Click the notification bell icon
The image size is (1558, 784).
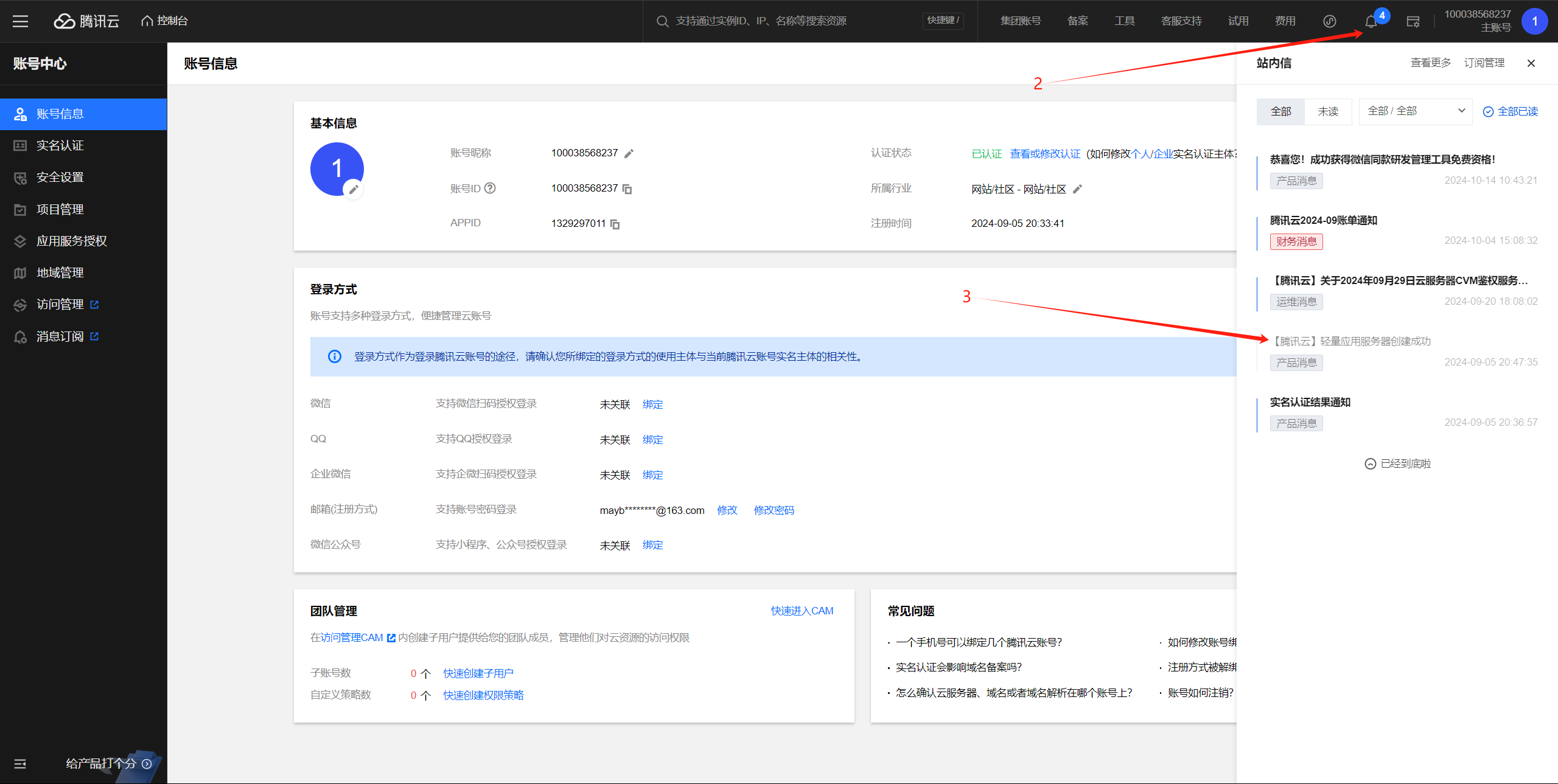click(x=1370, y=22)
